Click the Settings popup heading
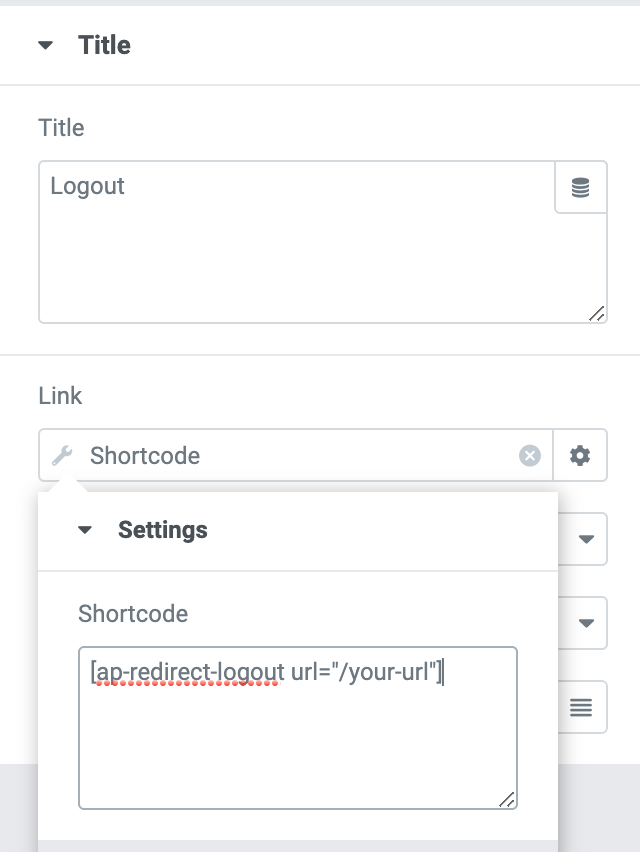Image resolution: width=640 pixels, height=852 pixels. 163,530
